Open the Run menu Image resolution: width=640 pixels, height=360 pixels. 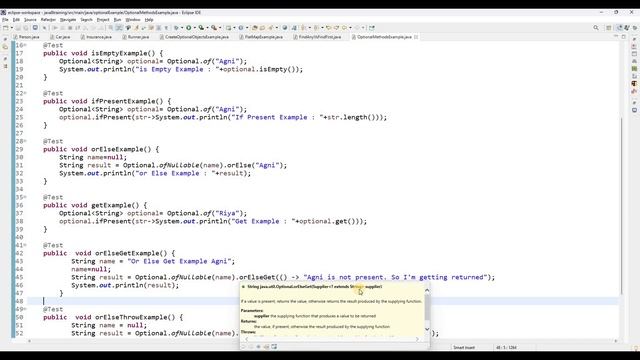point(118,20)
